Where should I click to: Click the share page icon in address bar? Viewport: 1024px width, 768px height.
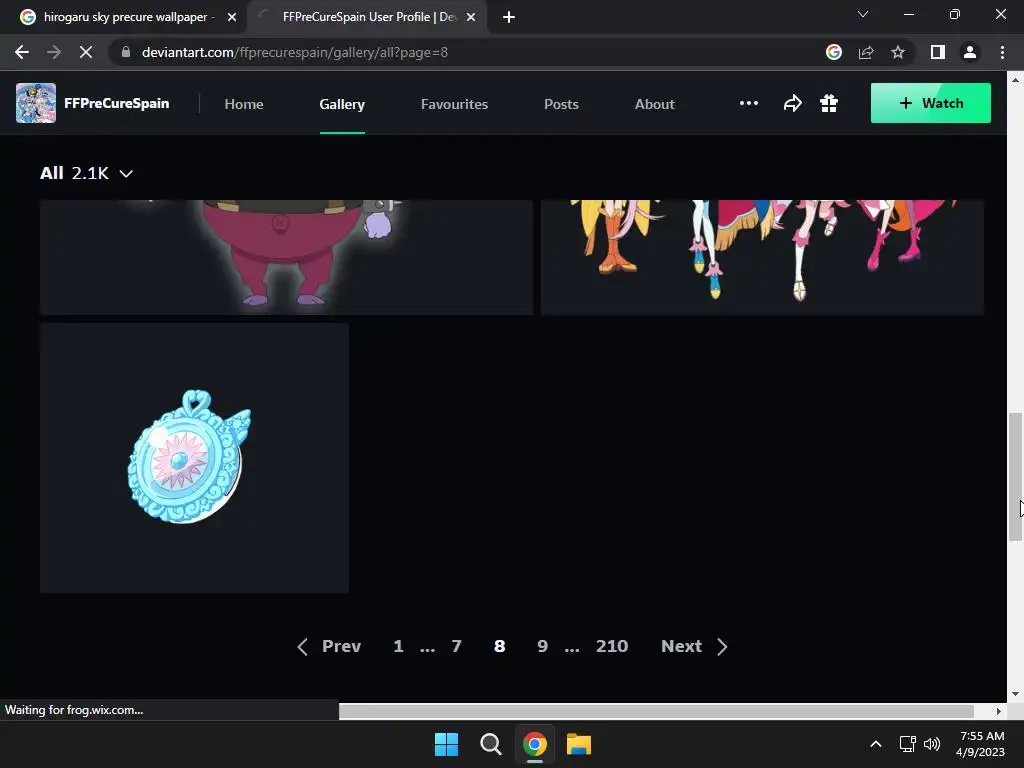coord(866,52)
